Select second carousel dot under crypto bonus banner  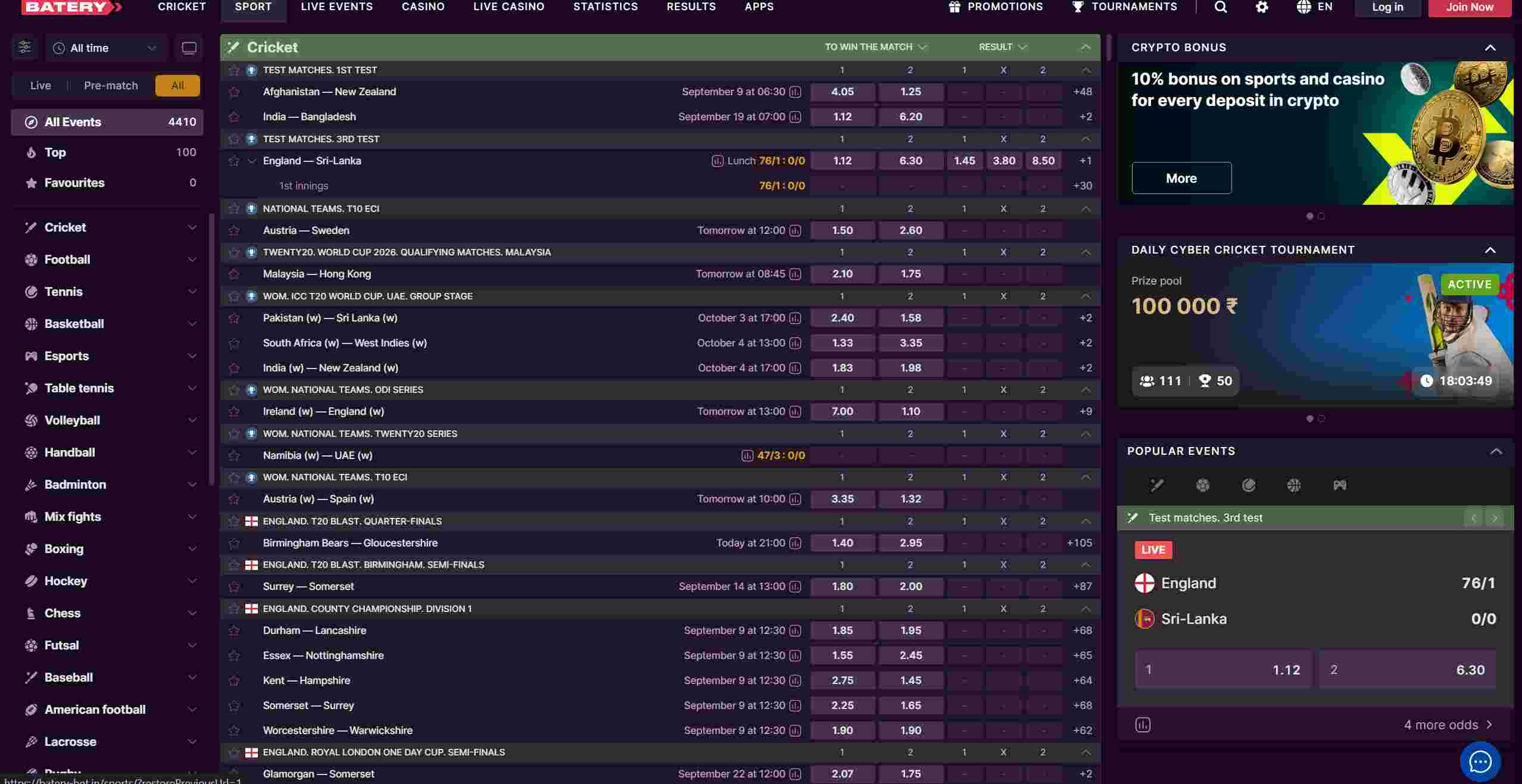pyautogui.click(x=1321, y=216)
